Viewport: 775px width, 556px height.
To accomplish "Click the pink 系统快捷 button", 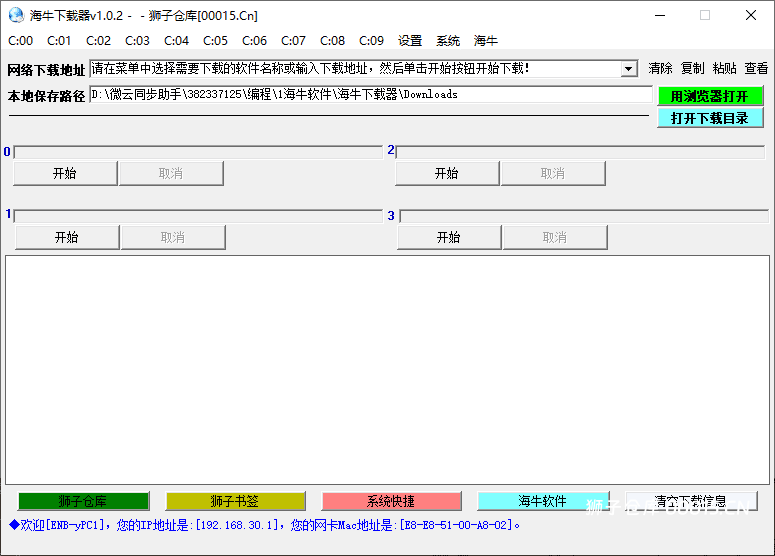I will point(391,501).
